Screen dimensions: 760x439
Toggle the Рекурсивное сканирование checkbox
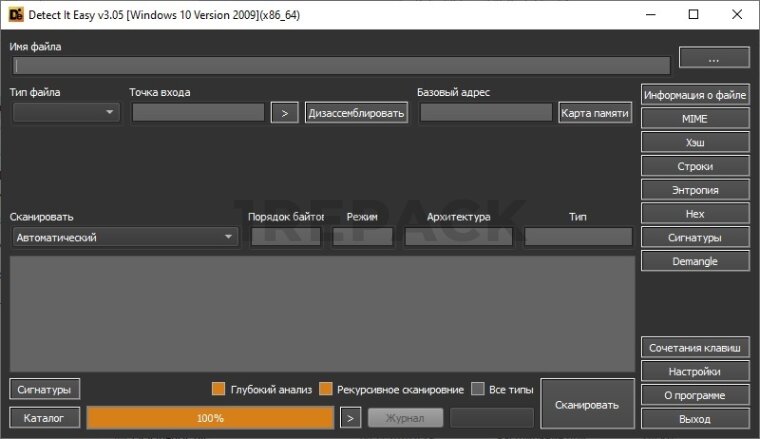[x=326, y=389]
